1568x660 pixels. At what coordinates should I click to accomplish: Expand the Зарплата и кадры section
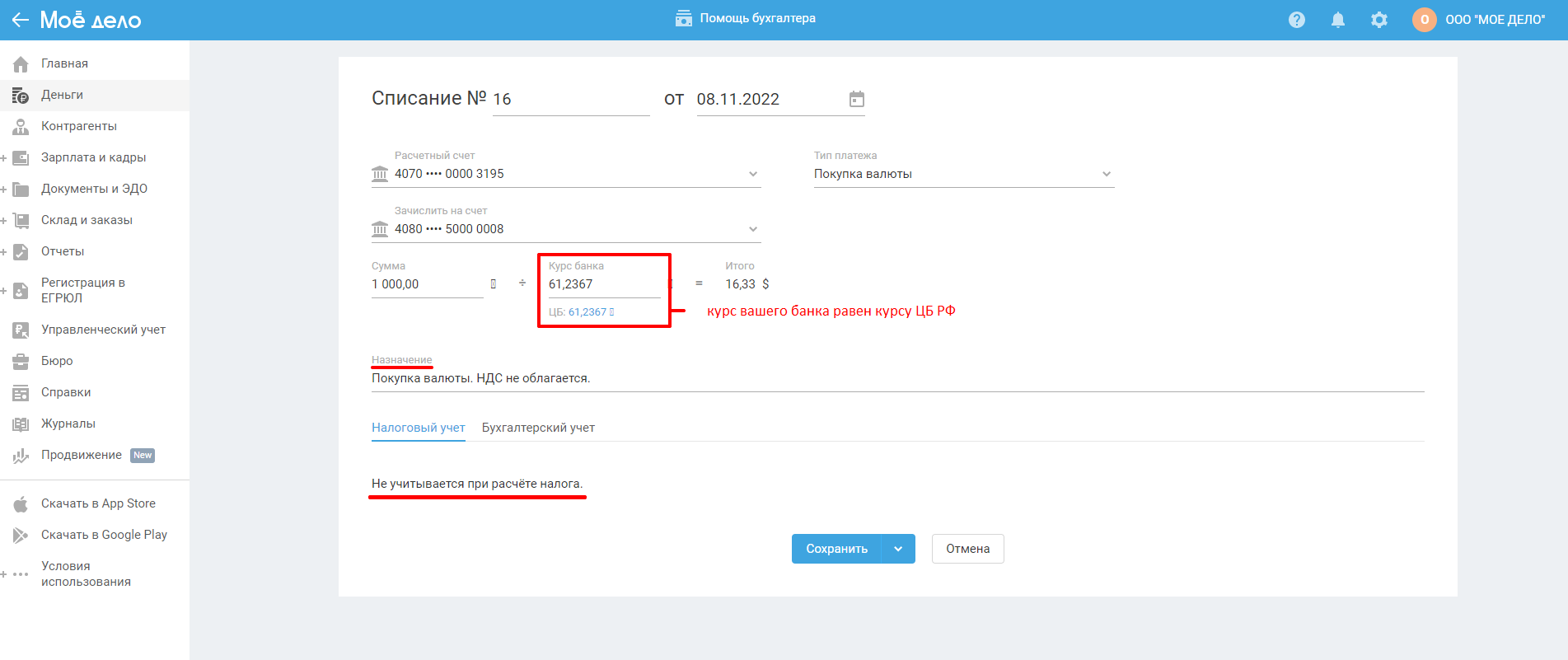click(3, 157)
